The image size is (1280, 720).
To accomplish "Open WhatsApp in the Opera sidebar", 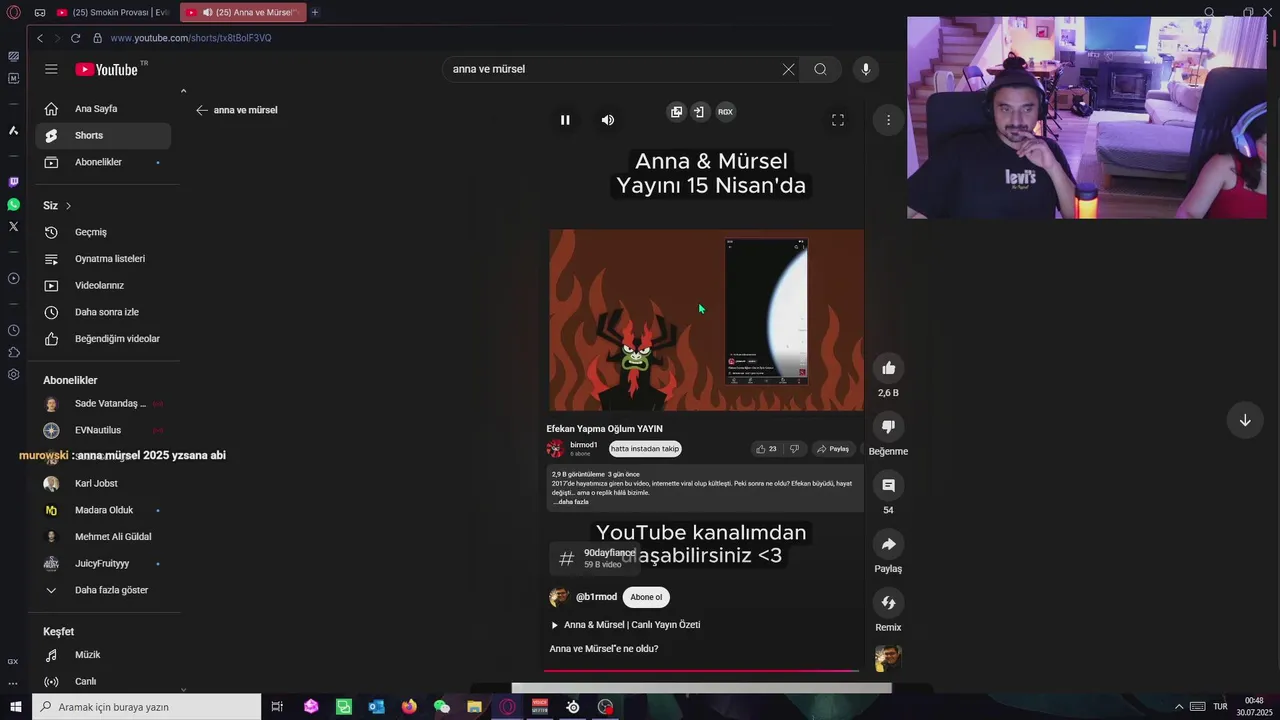I will point(13,204).
